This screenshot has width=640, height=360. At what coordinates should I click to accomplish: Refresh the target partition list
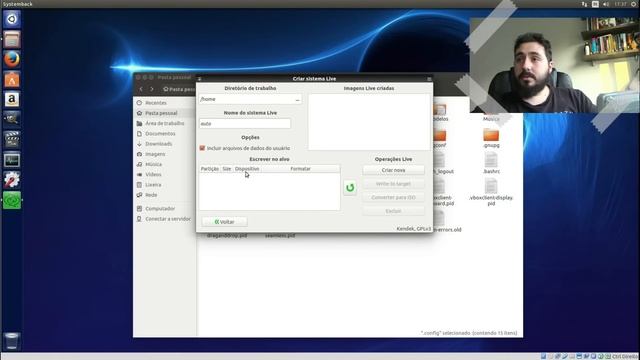click(350, 188)
